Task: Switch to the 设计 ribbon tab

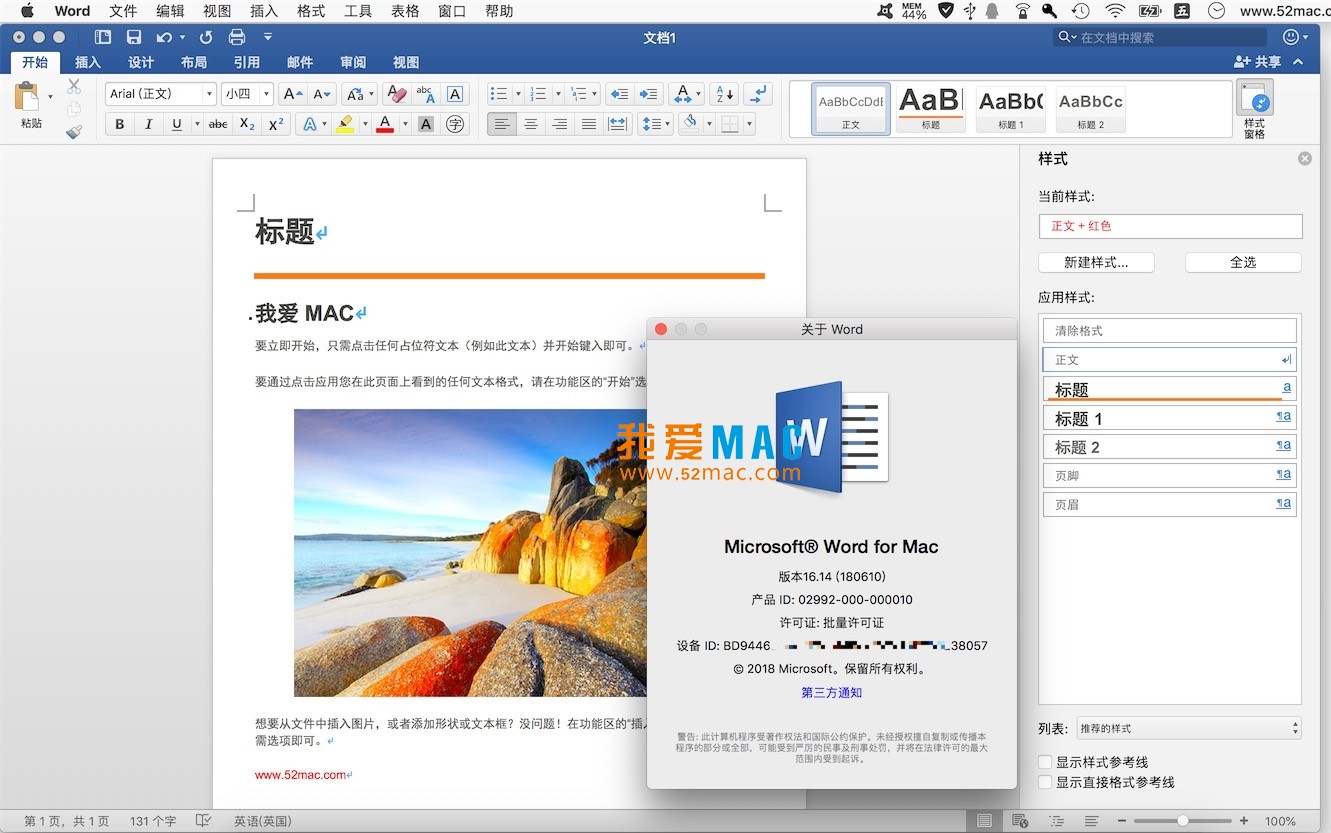Action: 141,62
